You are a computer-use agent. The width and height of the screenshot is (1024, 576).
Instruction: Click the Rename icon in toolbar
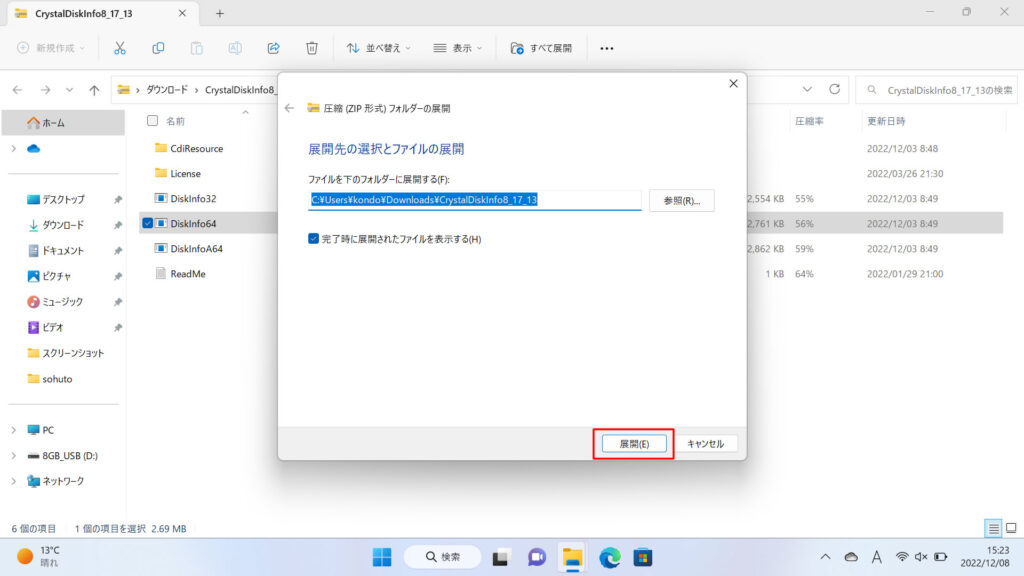[x=235, y=48]
